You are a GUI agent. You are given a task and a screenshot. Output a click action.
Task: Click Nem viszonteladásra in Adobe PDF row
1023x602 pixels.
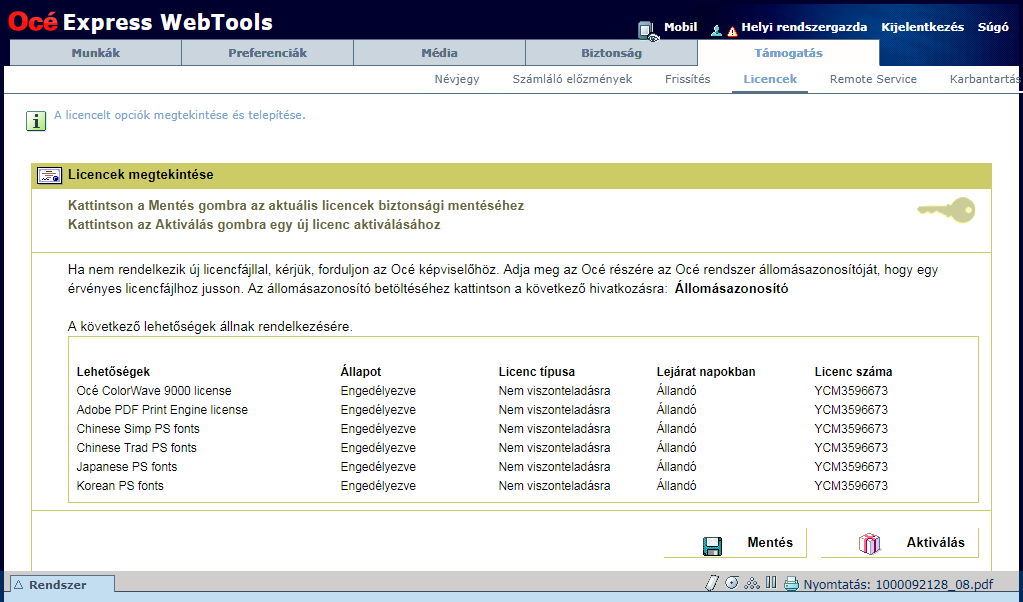coord(555,410)
